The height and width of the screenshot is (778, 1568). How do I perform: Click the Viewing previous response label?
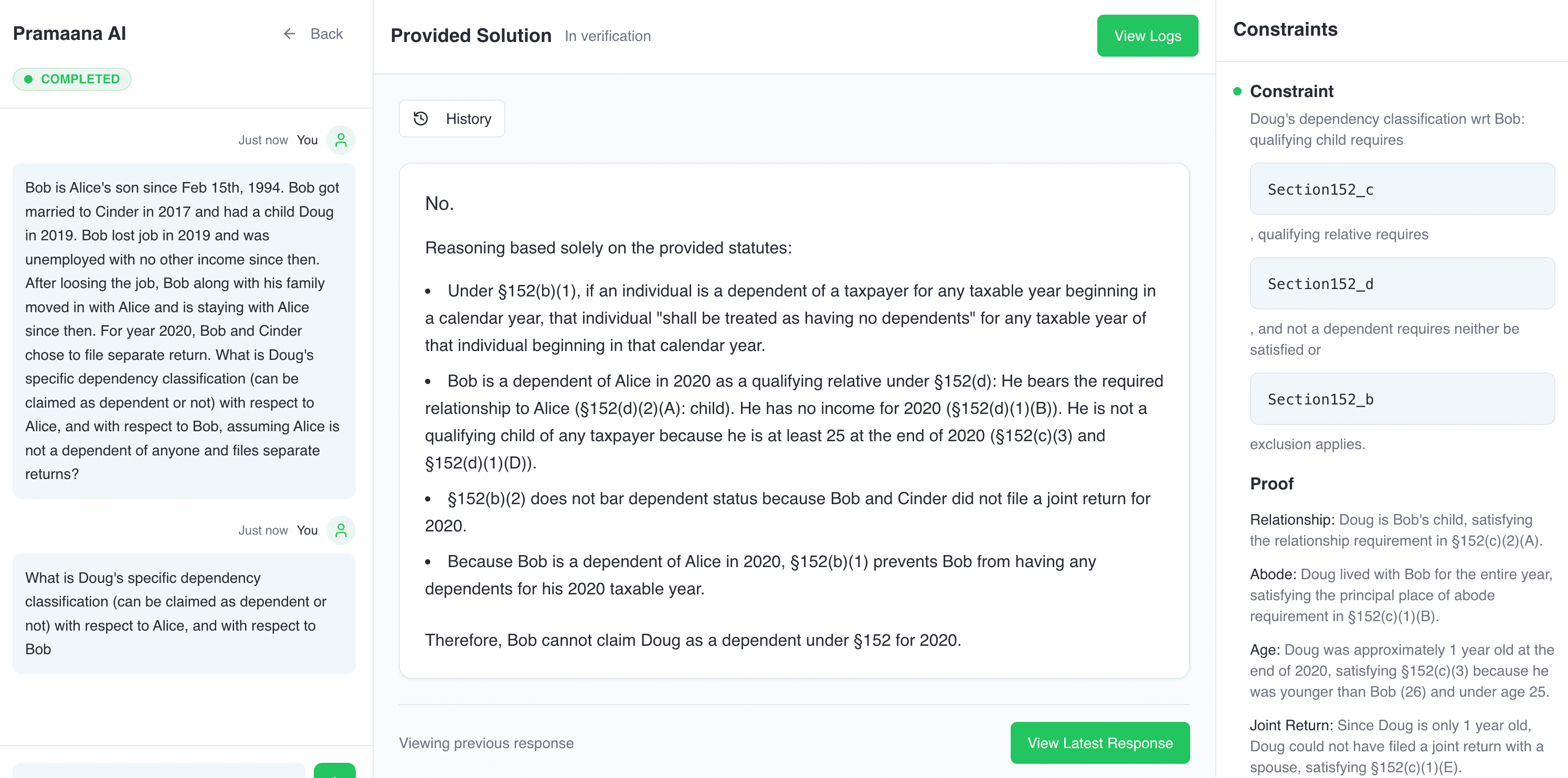click(486, 743)
